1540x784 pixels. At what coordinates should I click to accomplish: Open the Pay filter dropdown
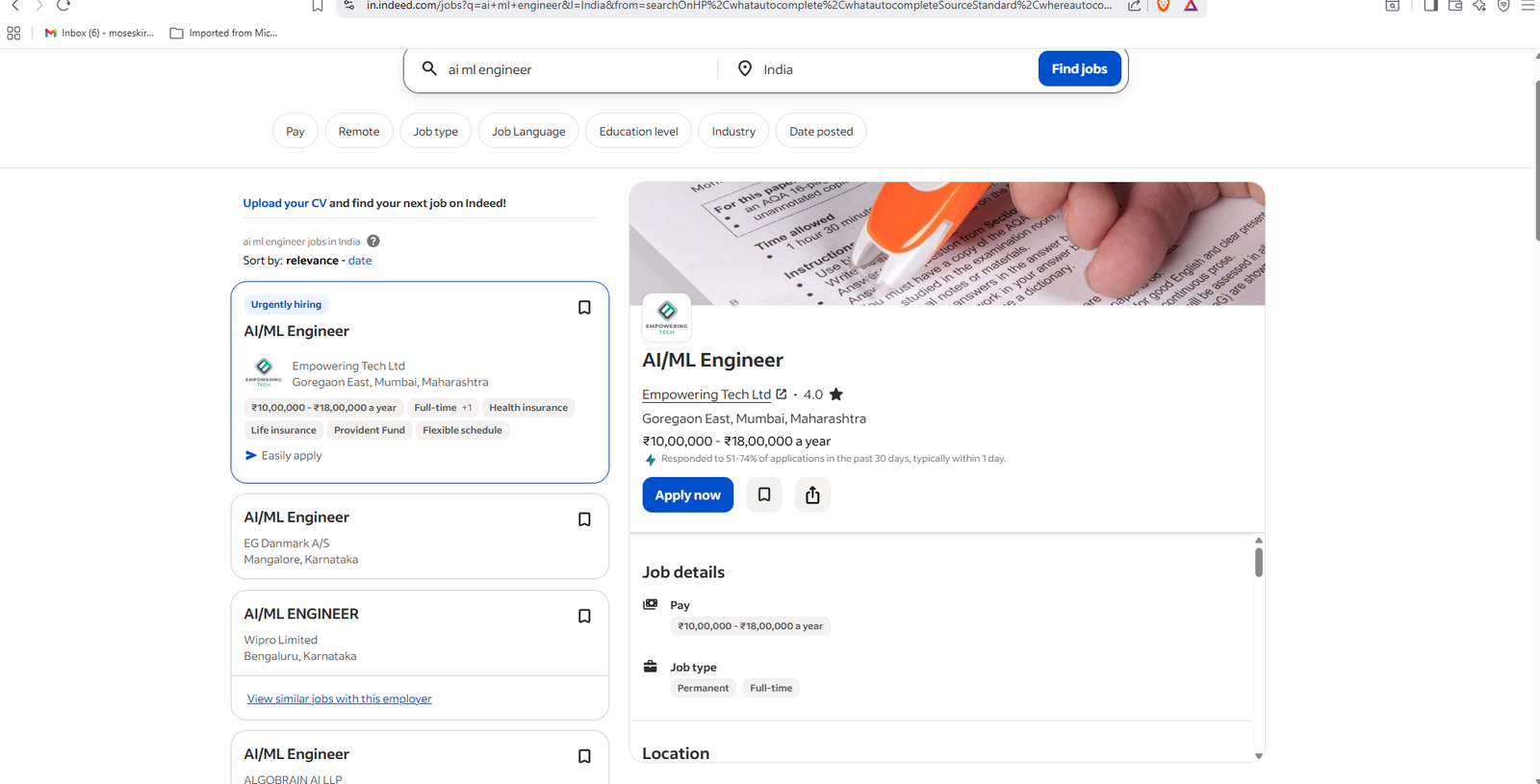295,132
